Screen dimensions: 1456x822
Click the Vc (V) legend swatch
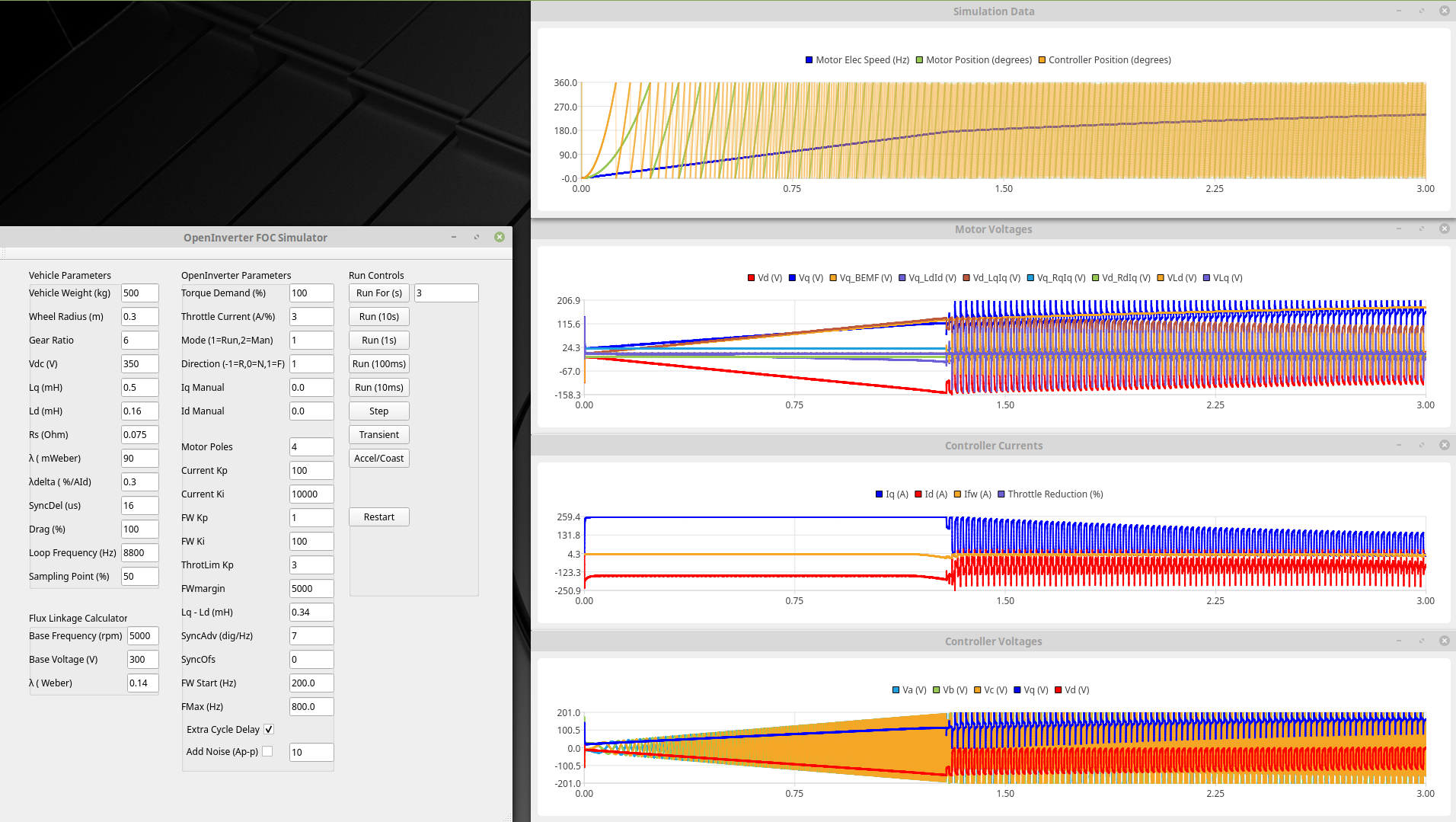coord(977,690)
